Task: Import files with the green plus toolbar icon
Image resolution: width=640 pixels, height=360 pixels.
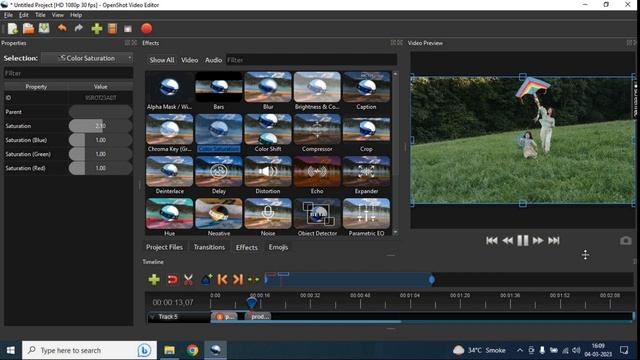Action: click(x=97, y=29)
